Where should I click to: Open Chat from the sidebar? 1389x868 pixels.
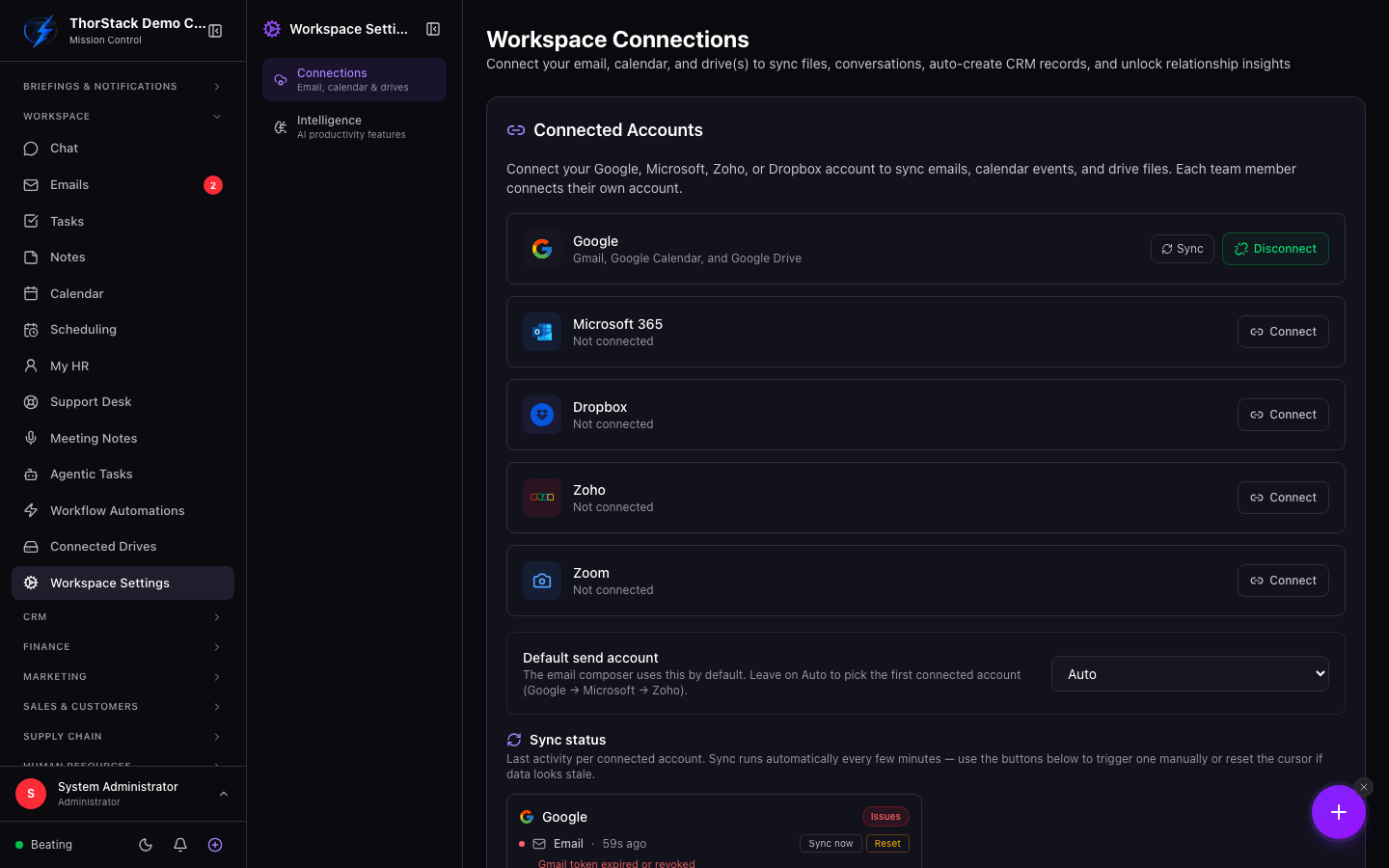123,149
